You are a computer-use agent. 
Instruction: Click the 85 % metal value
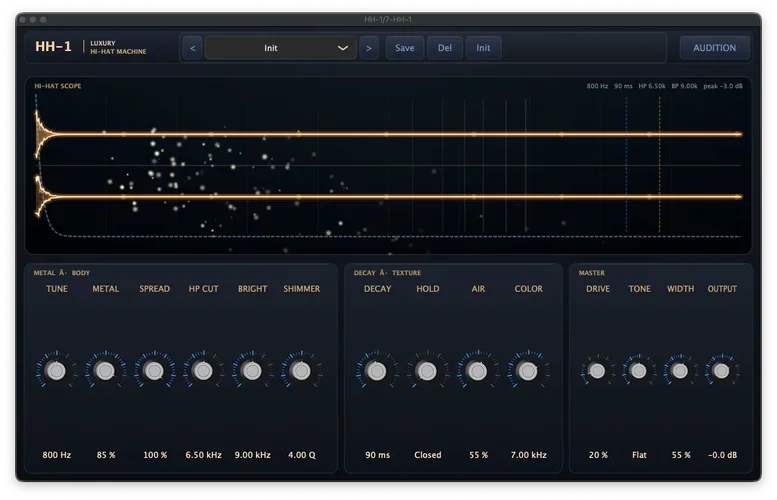coord(106,455)
